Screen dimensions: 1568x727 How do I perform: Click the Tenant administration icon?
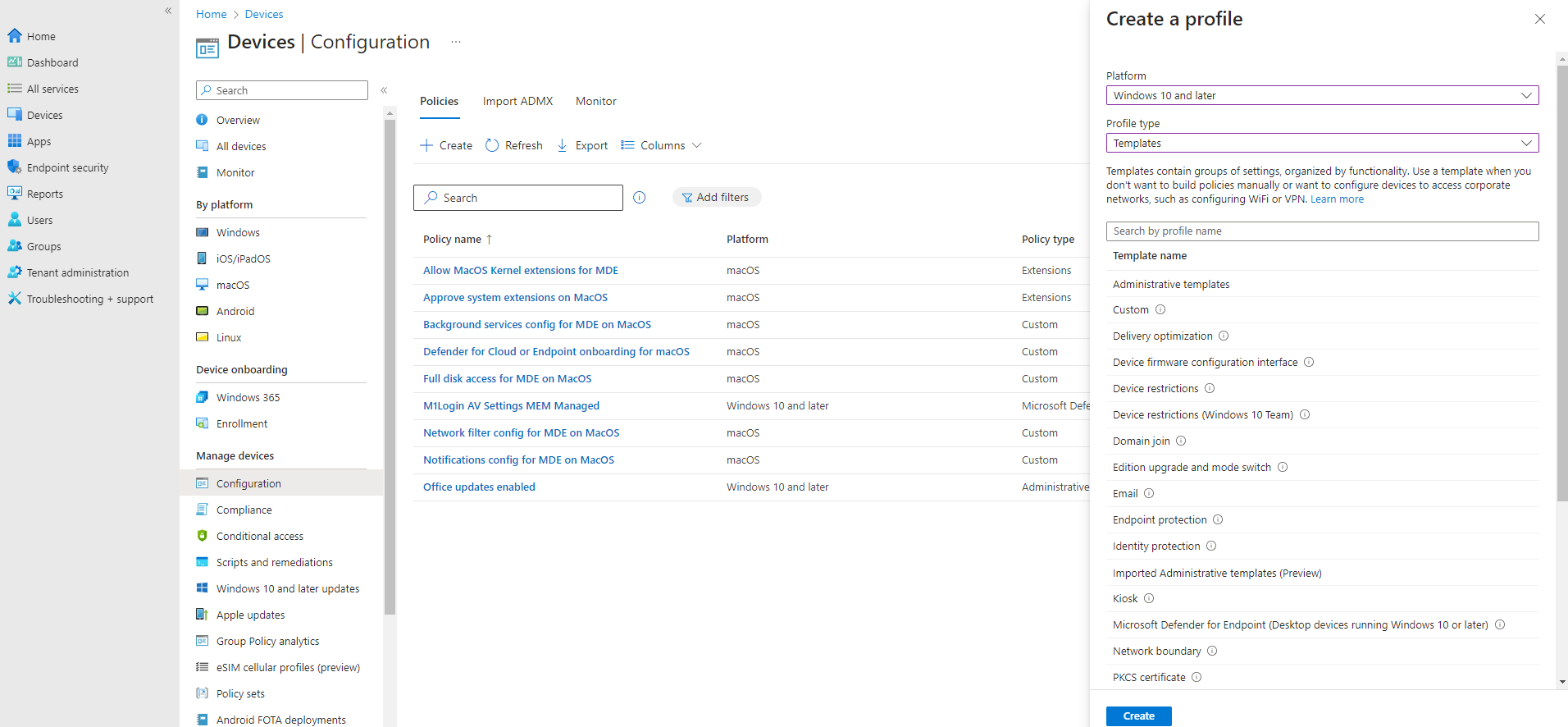[x=15, y=272]
